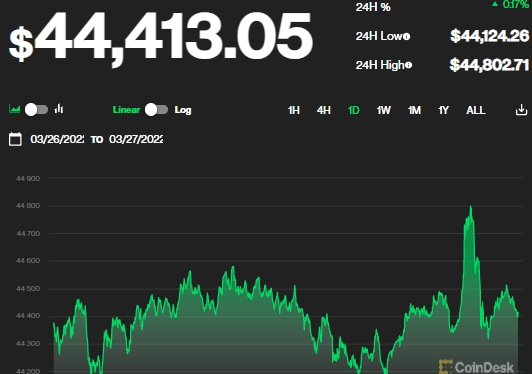Switch to the 1W timeframe
532x374 pixels.
click(384, 110)
